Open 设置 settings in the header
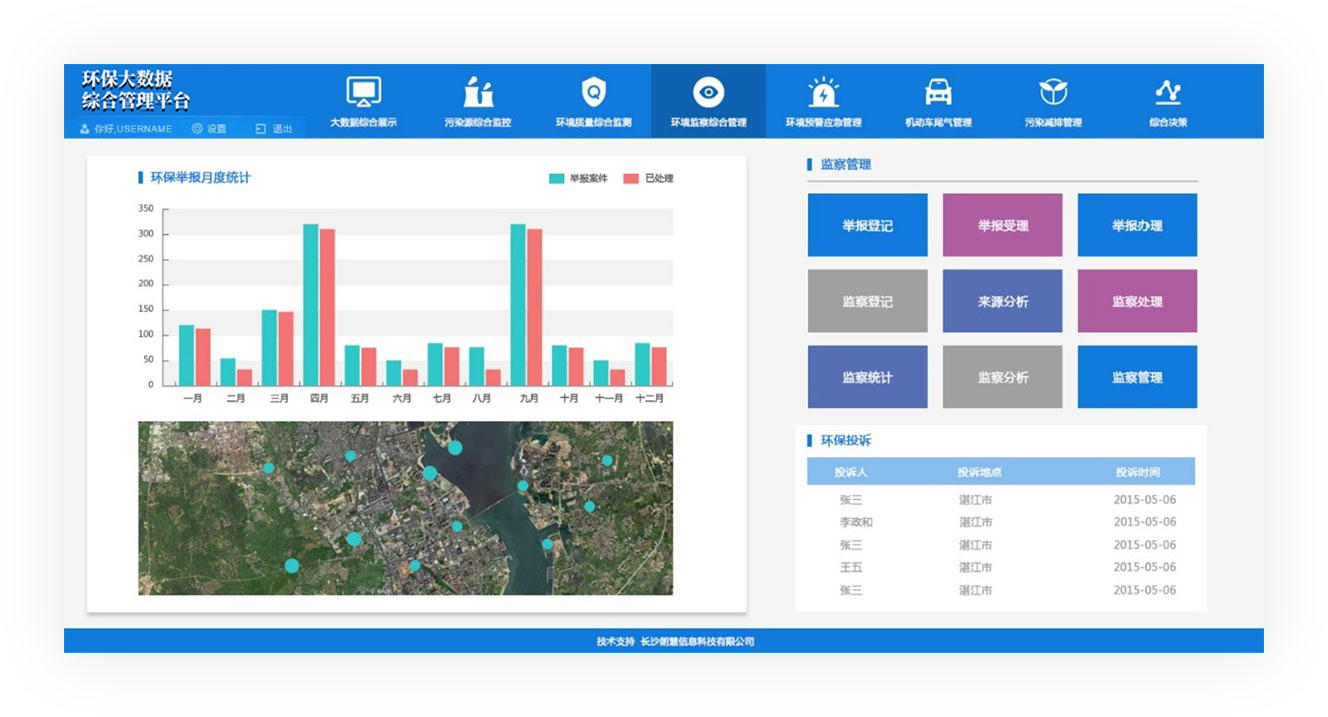Screen dimensions: 1328x717 point(209,129)
